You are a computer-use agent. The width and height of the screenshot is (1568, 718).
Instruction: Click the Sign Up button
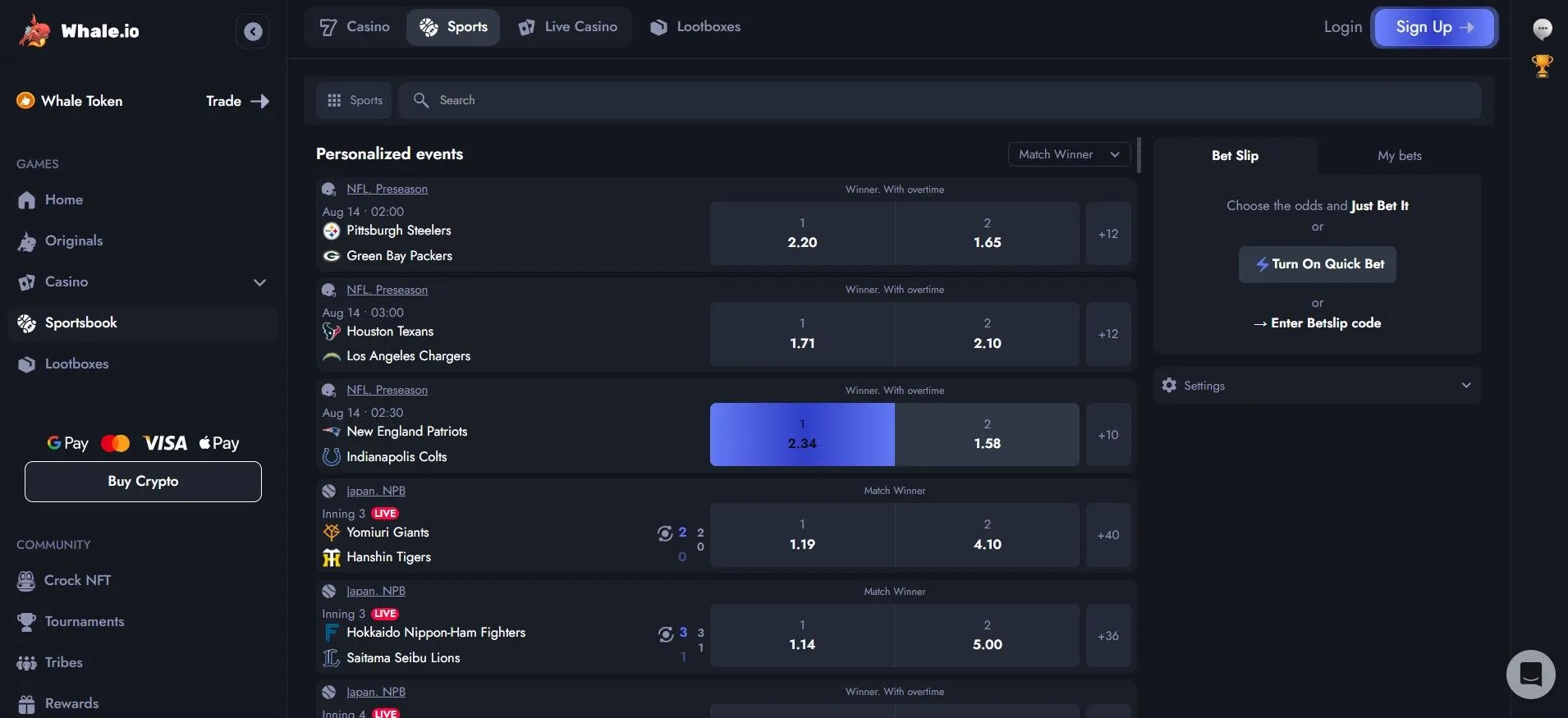pos(1435,27)
